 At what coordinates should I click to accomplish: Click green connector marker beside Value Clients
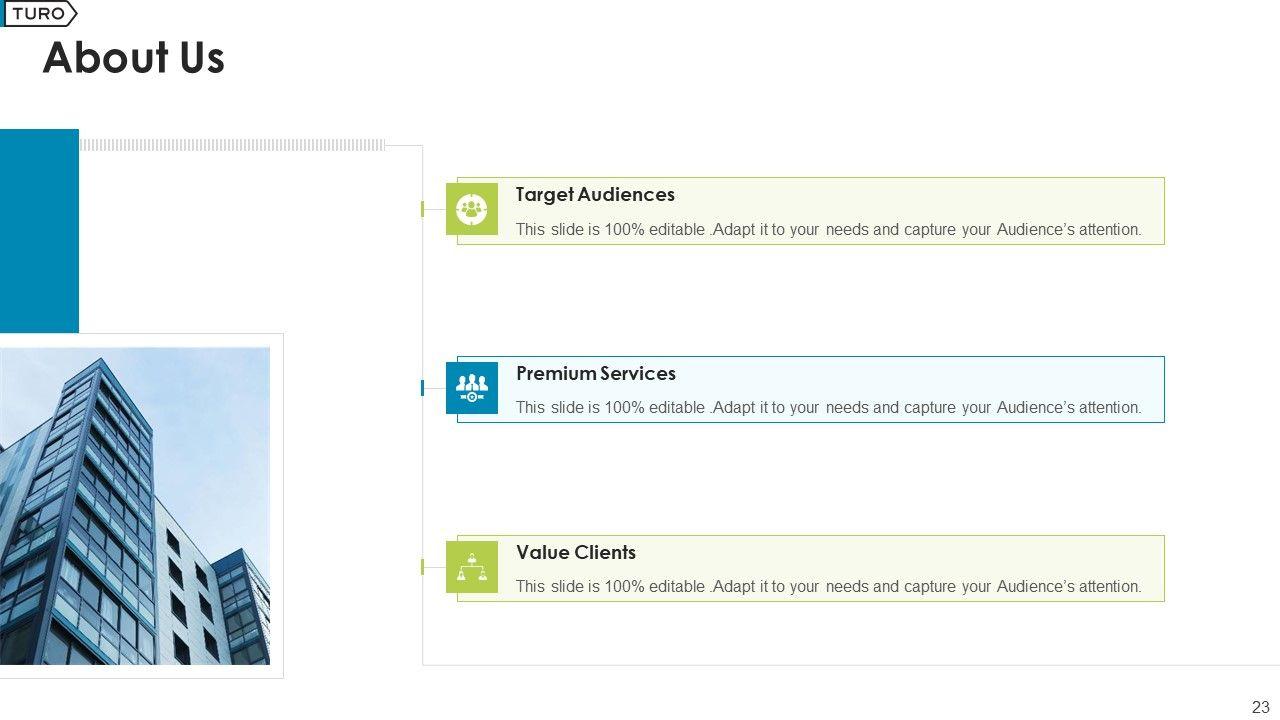[423, 567]
